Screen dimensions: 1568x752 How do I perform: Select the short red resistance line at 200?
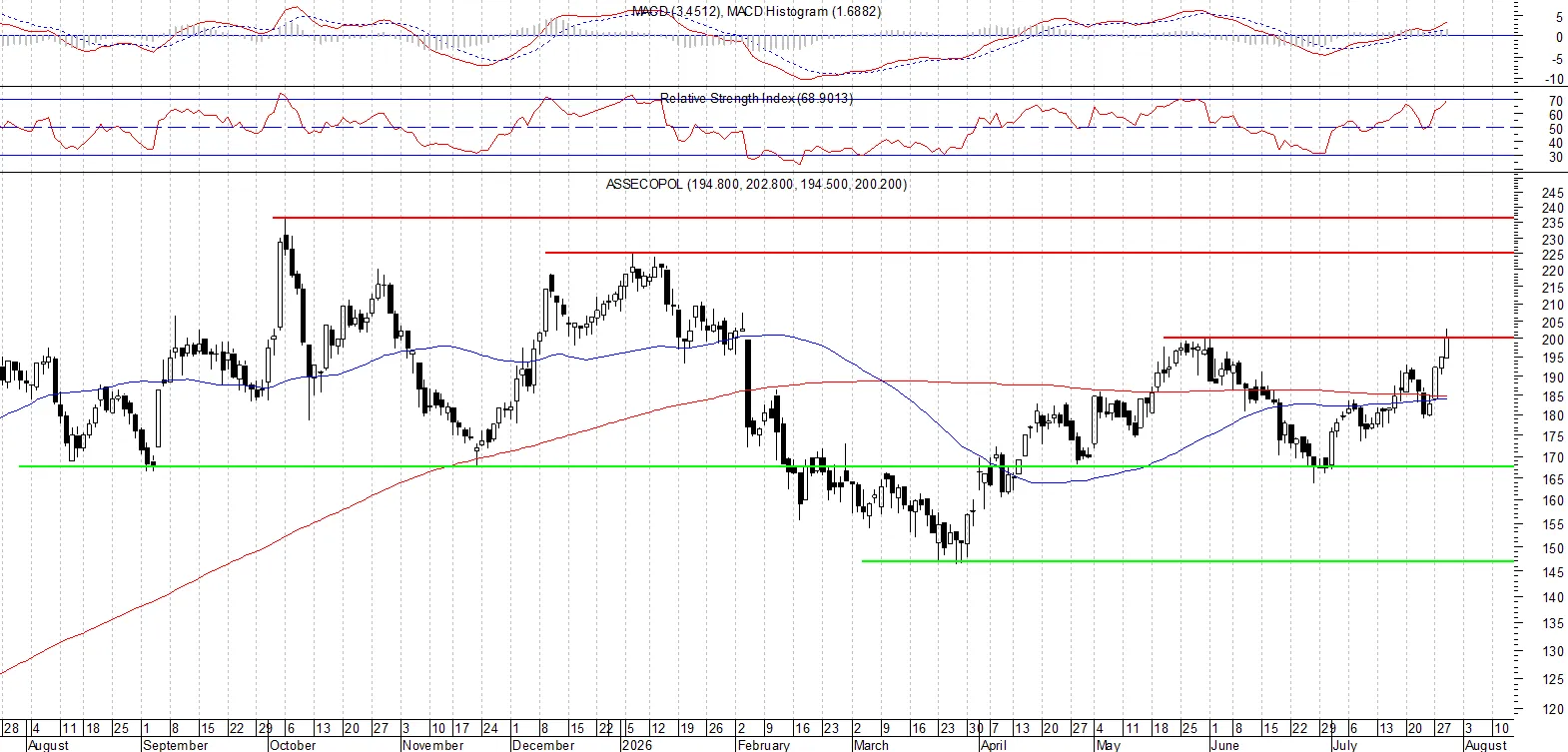(x=1338, y=338)
